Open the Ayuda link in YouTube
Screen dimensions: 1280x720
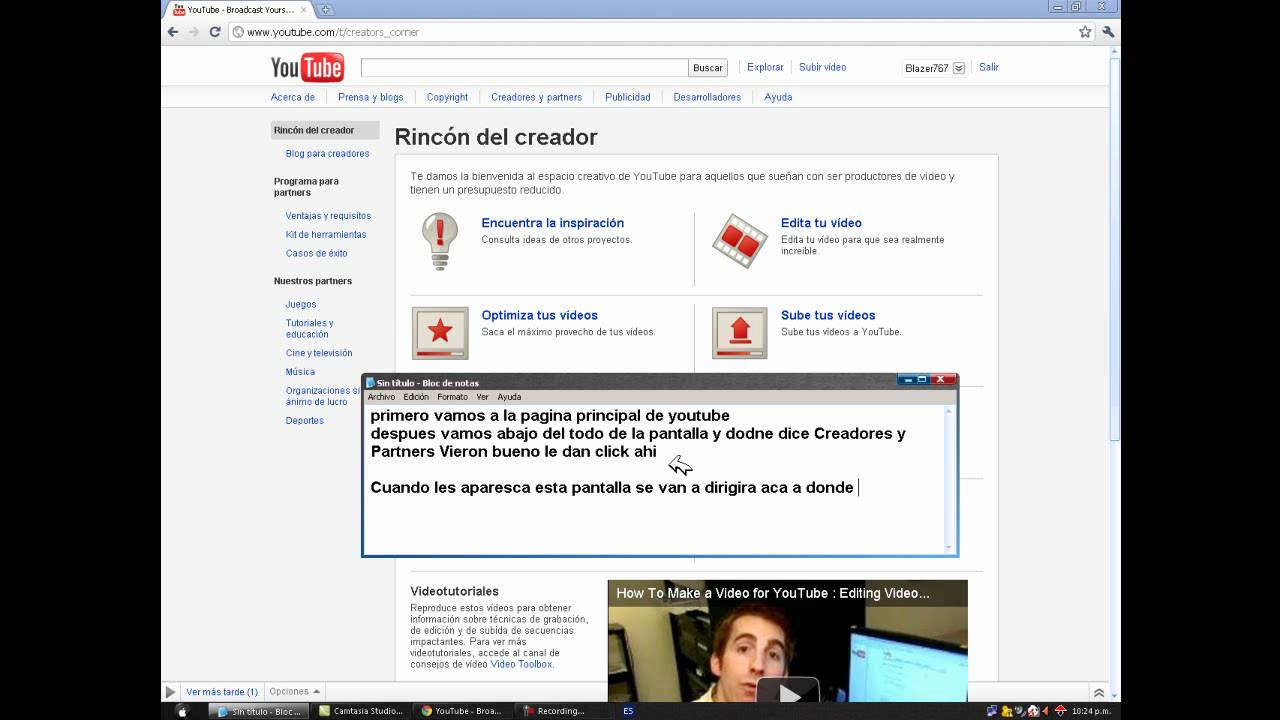[778, 97]
